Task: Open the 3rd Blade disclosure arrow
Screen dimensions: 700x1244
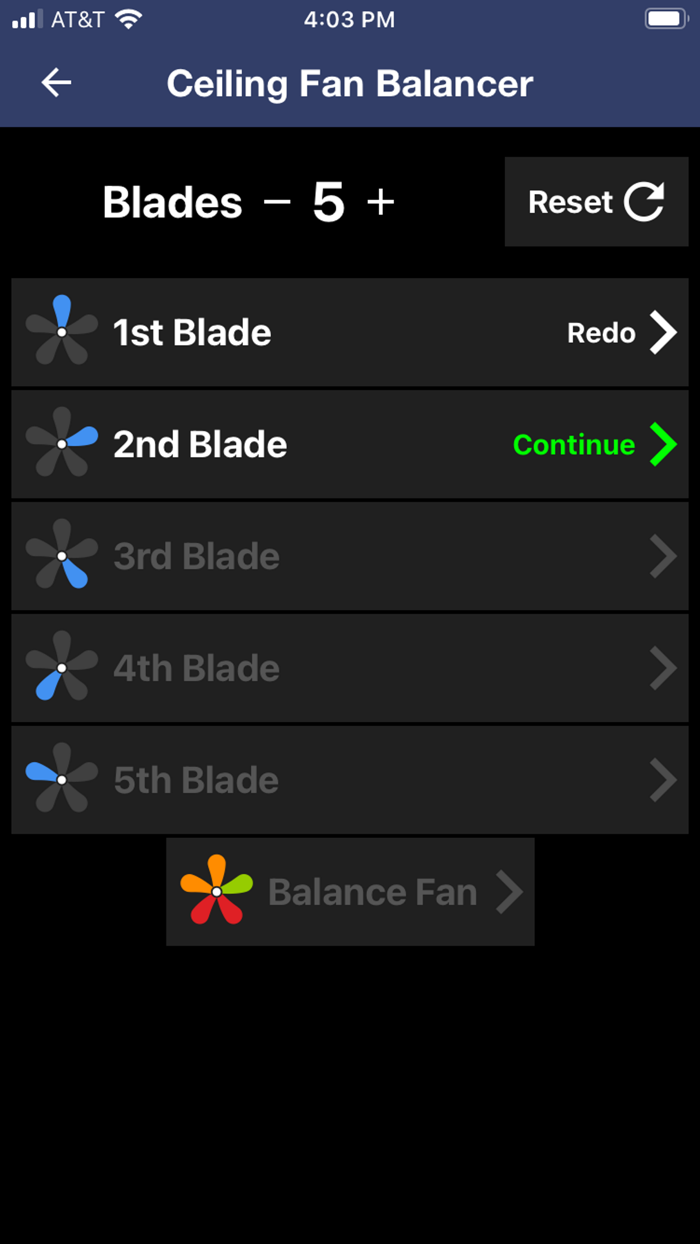Action: (663, 556)
